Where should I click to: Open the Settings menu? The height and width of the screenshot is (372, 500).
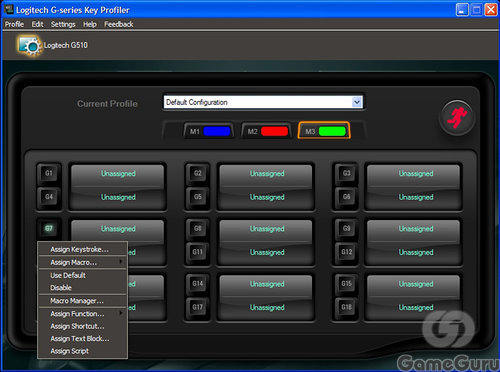(x=63, y=24)
